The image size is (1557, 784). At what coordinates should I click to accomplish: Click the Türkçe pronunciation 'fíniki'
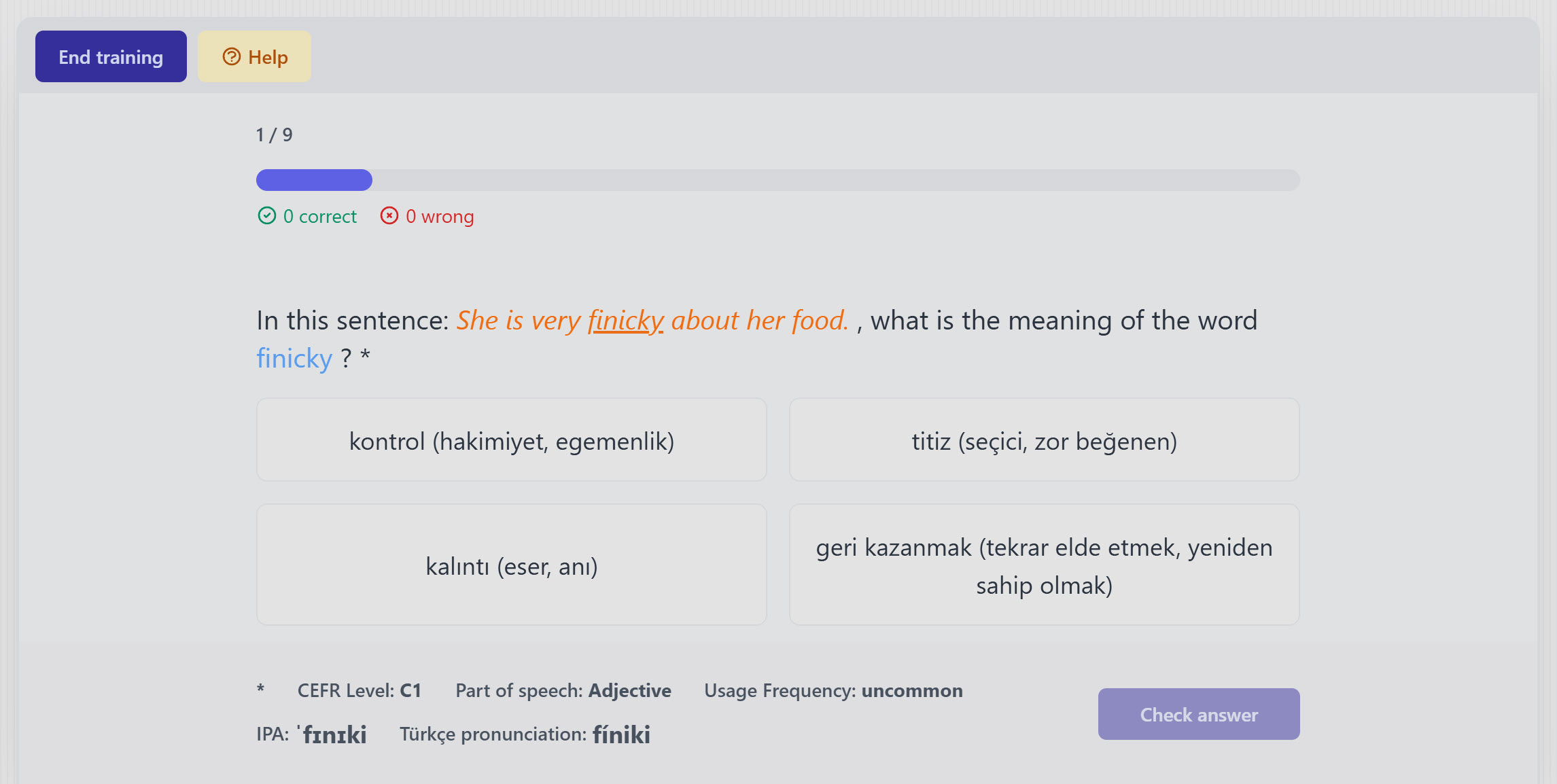pos(621,734)
